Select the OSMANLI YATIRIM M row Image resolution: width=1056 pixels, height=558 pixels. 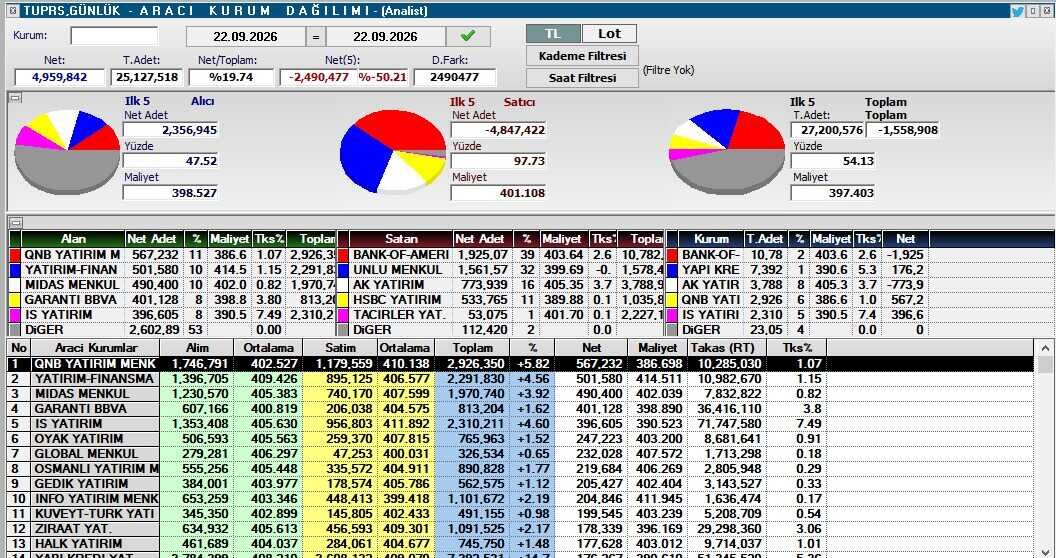tap(522, 468)
